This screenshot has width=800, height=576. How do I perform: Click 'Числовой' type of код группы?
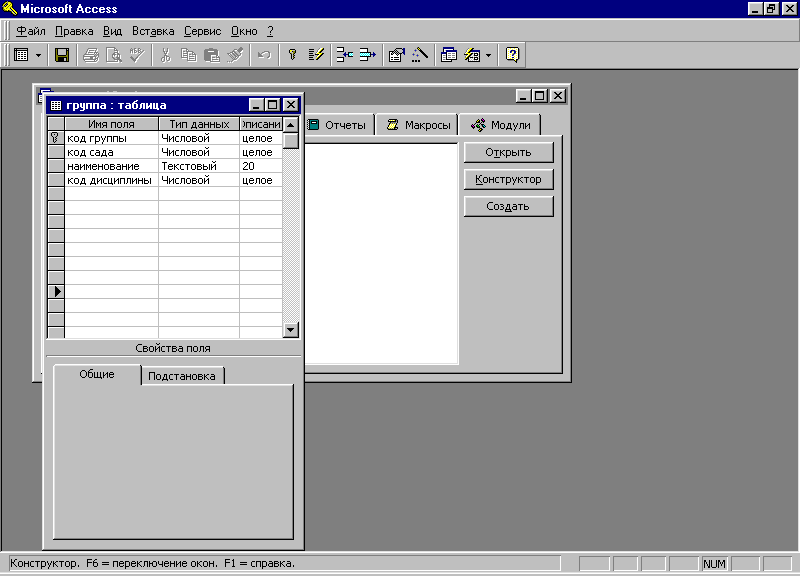point(199,138)
